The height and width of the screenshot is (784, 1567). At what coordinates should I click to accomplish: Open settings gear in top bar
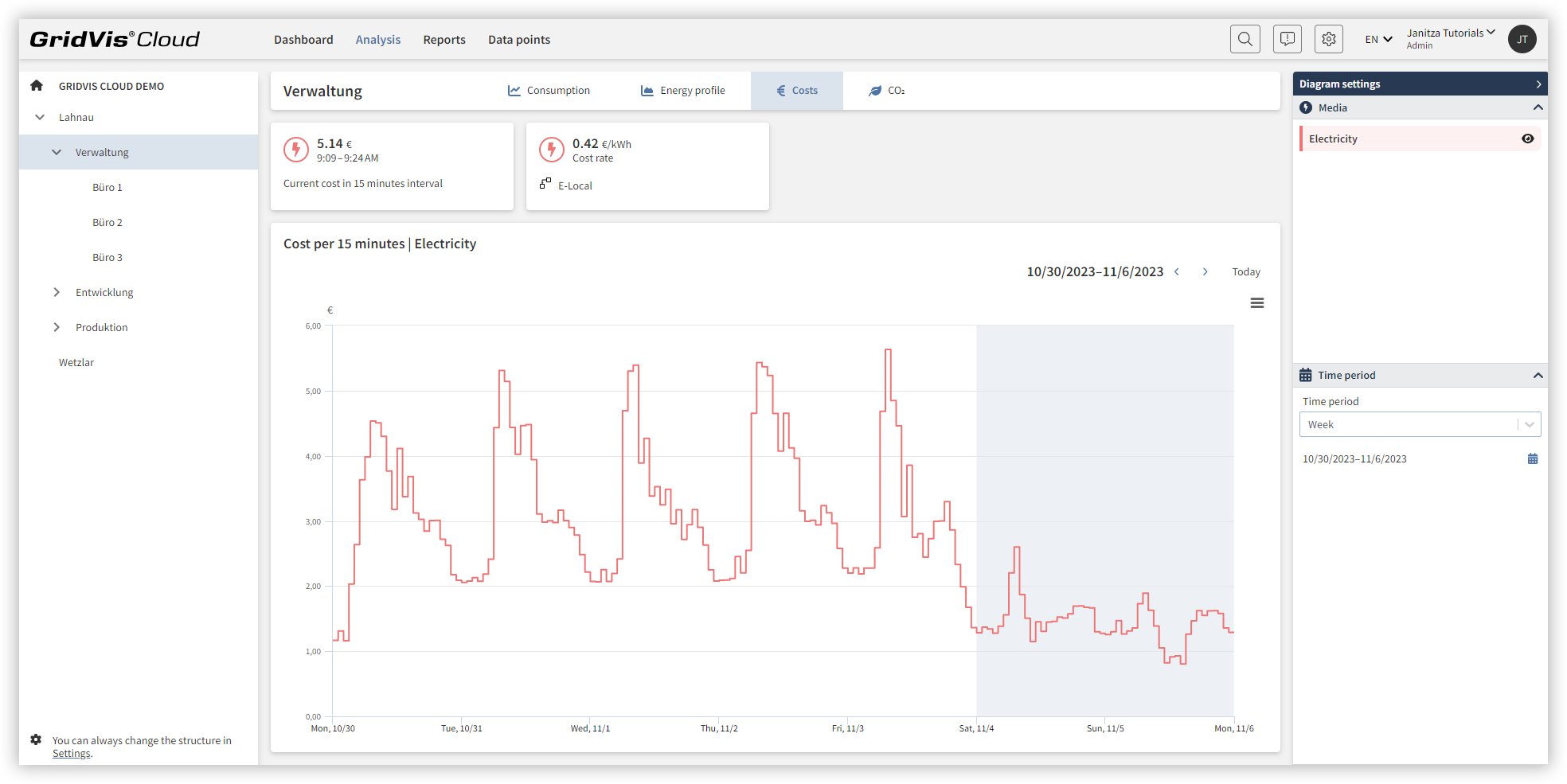click(x=1329, y=39)
